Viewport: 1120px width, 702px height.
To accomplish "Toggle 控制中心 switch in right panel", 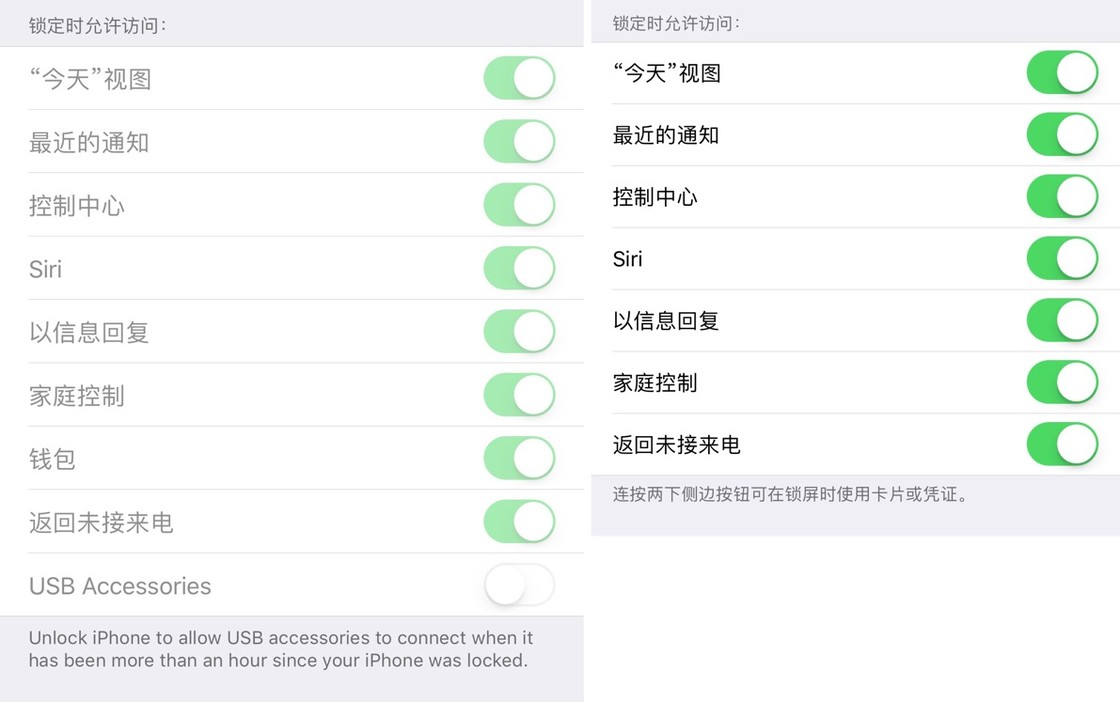I will (1062, 197).
